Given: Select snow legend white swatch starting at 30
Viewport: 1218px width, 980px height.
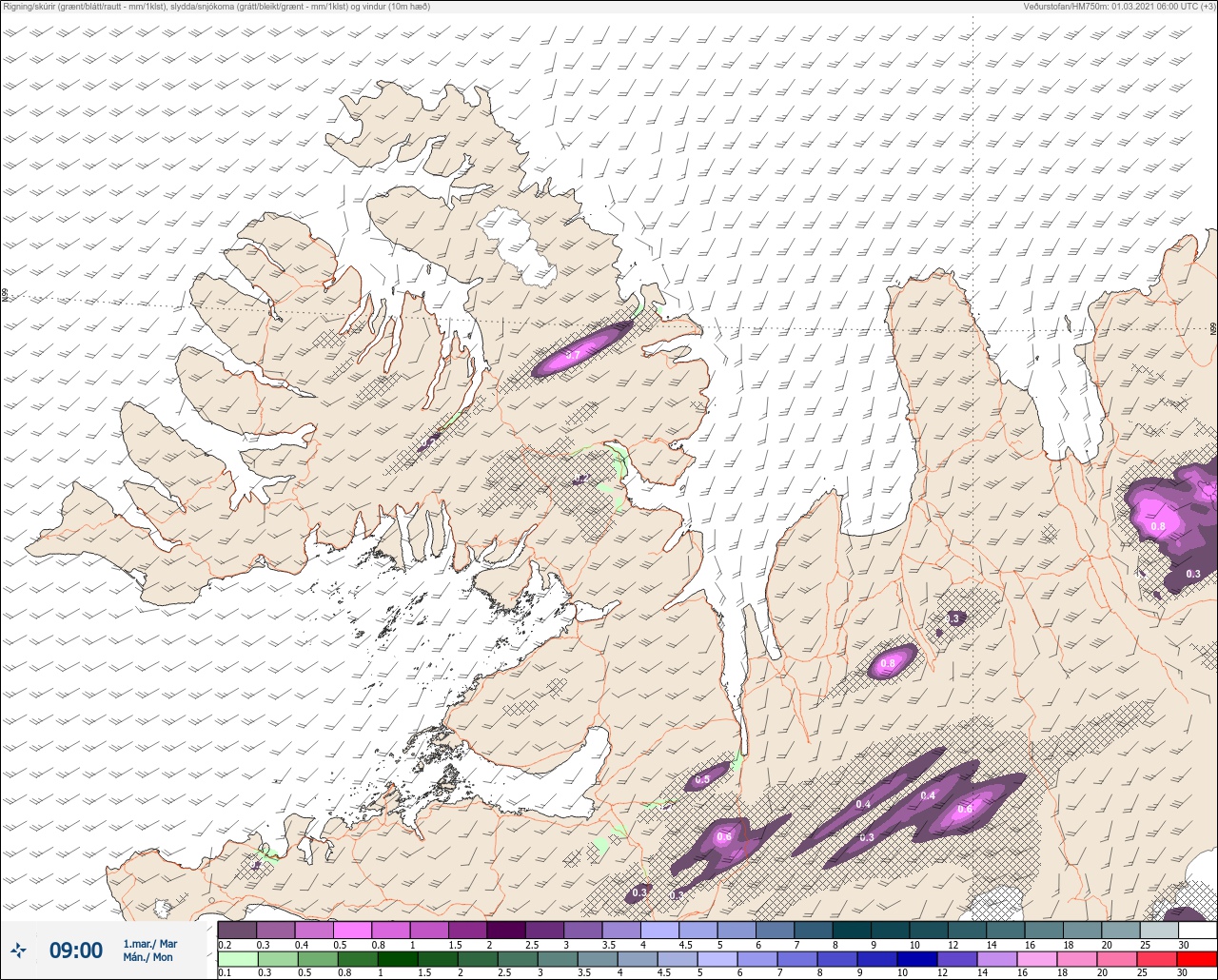Looking at the screenshot, I should coord(1197,930).
